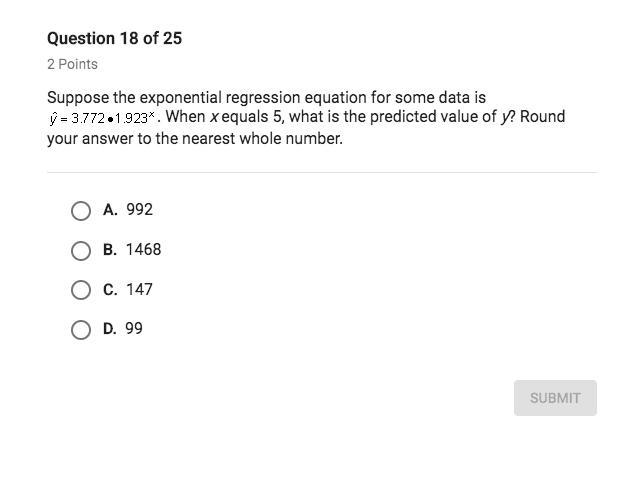Mark the option C radio button

81,290
